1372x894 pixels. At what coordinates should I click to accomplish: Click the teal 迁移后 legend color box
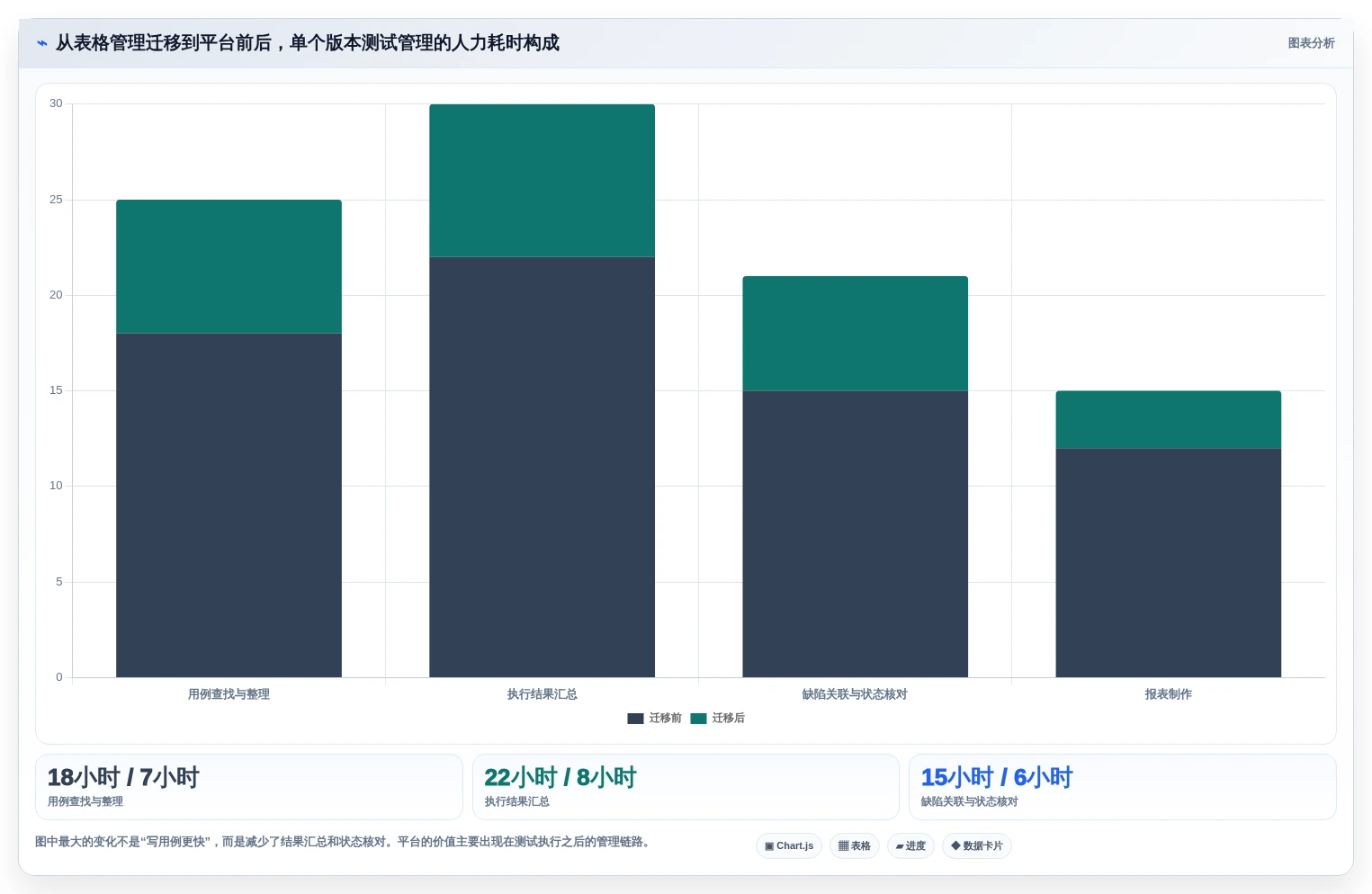698,719
